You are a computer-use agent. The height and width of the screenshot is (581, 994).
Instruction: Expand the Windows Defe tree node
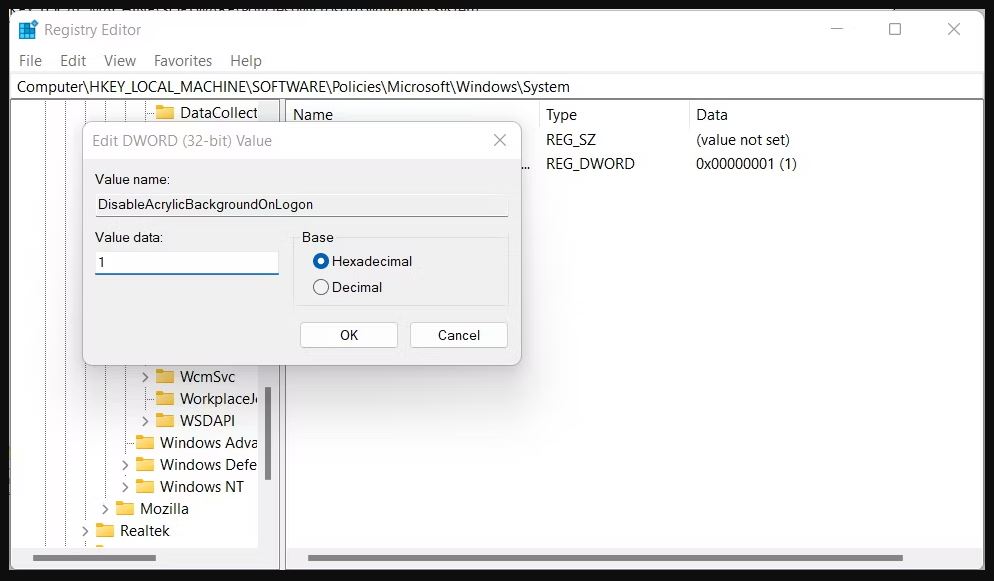125,465
